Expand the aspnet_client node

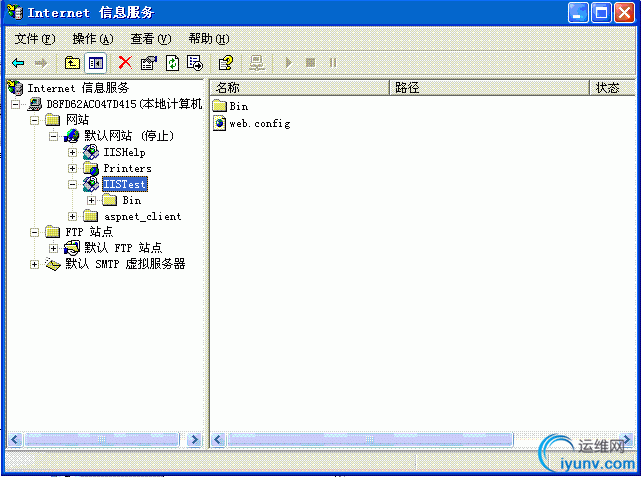pyautogui.click(x=72, y=216)
